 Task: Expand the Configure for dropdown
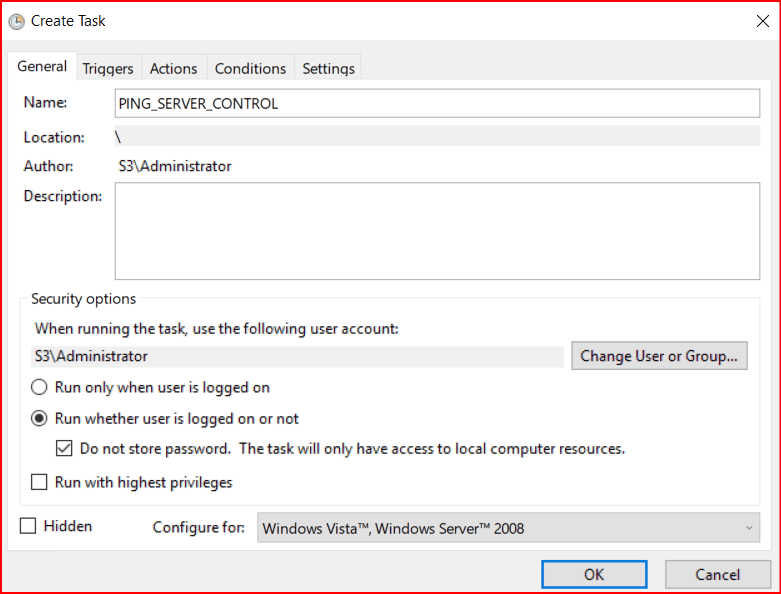508,528
